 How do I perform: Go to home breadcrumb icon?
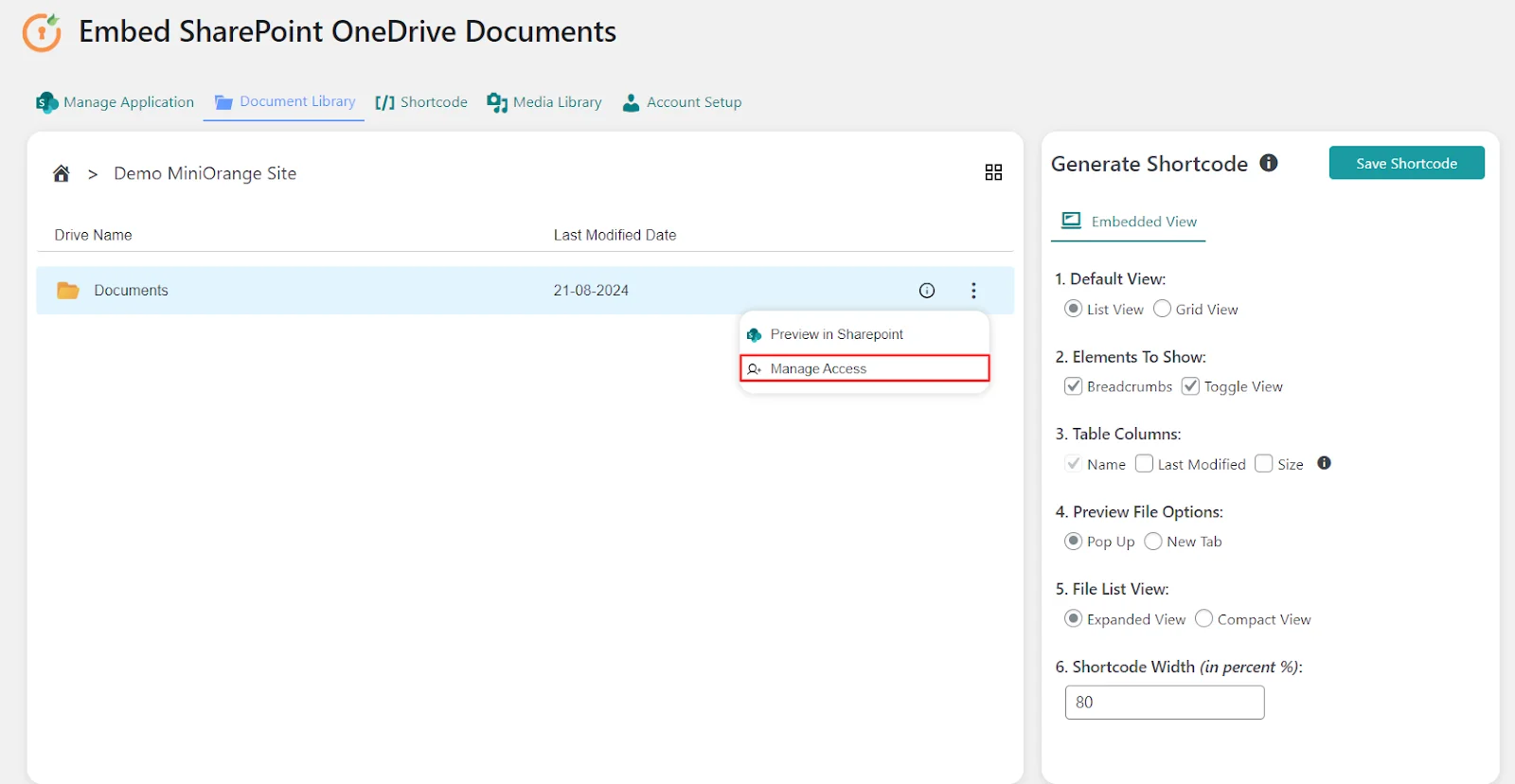[x=62, y=173]
